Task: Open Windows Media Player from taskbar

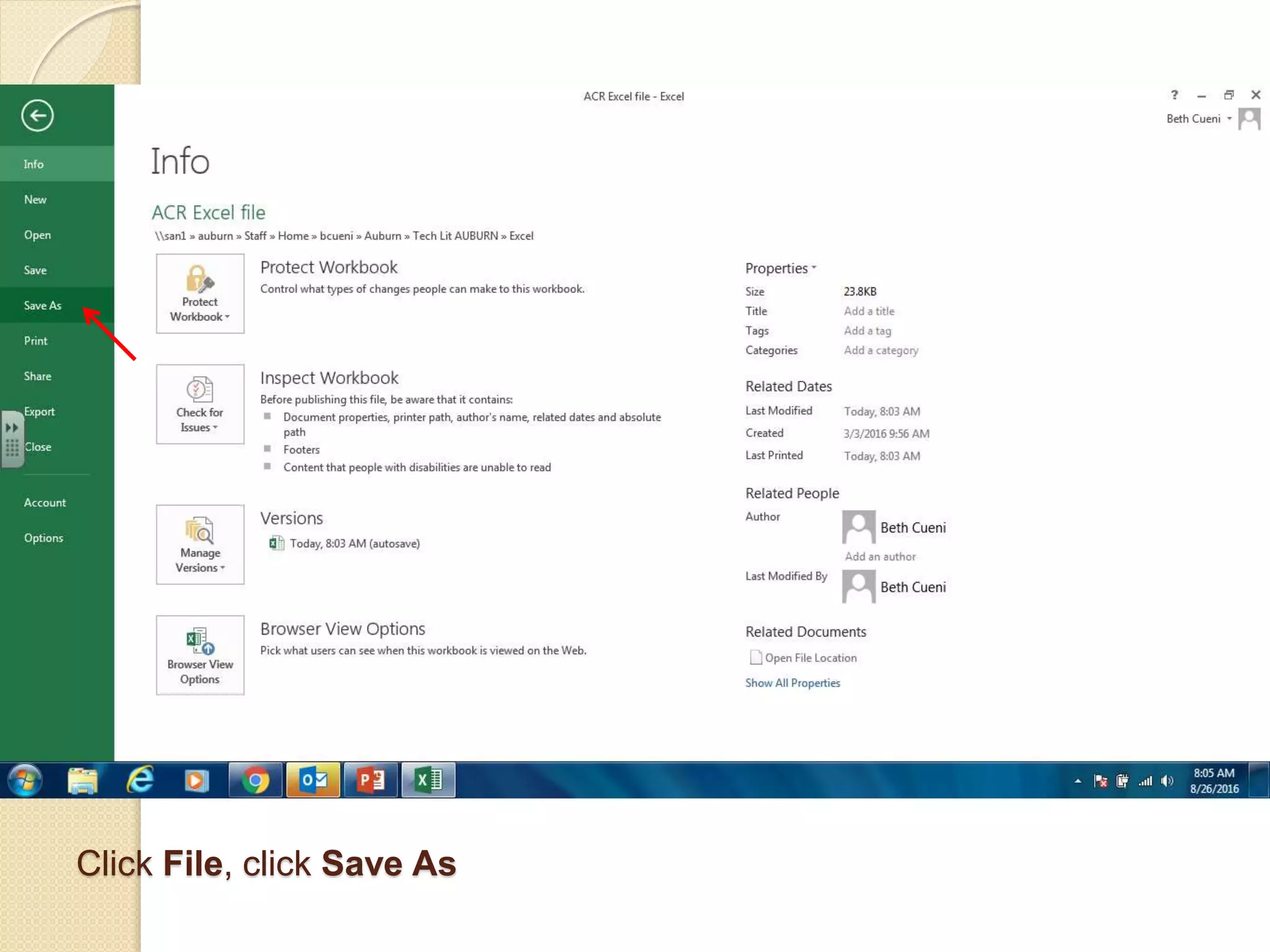Action: (x=197, y=780)
